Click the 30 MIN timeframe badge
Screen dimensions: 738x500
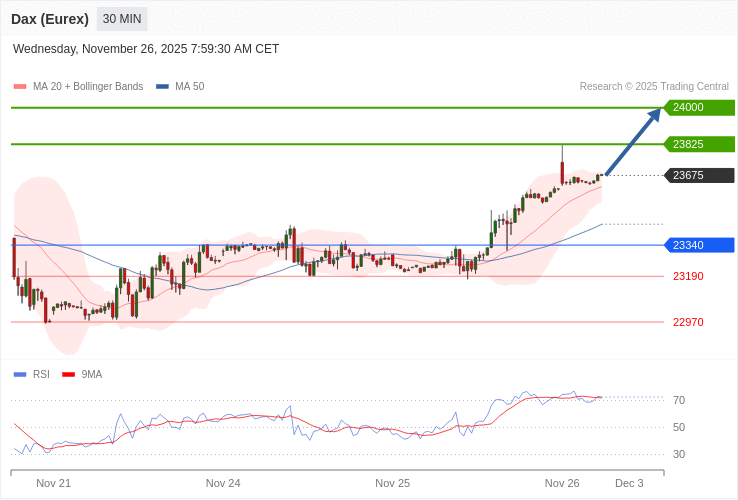click(122, 19)
